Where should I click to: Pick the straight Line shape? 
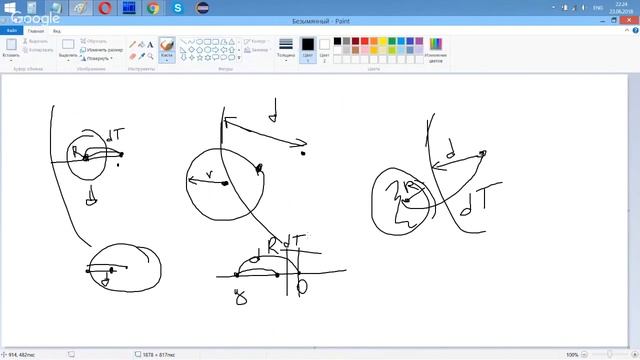click(x=183, y=42)
